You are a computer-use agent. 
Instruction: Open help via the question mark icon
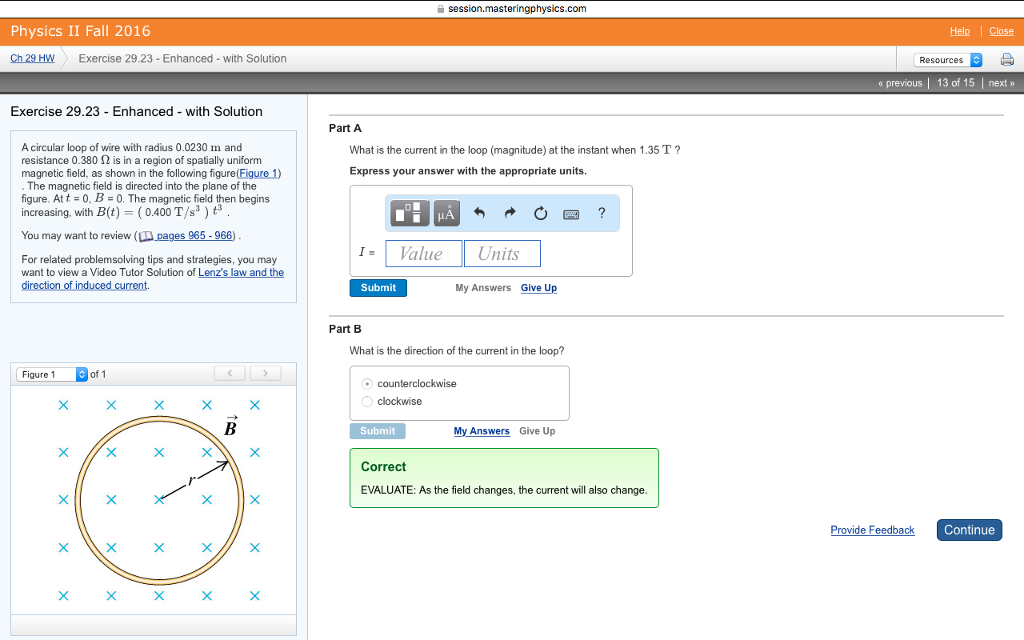(600, 212)
